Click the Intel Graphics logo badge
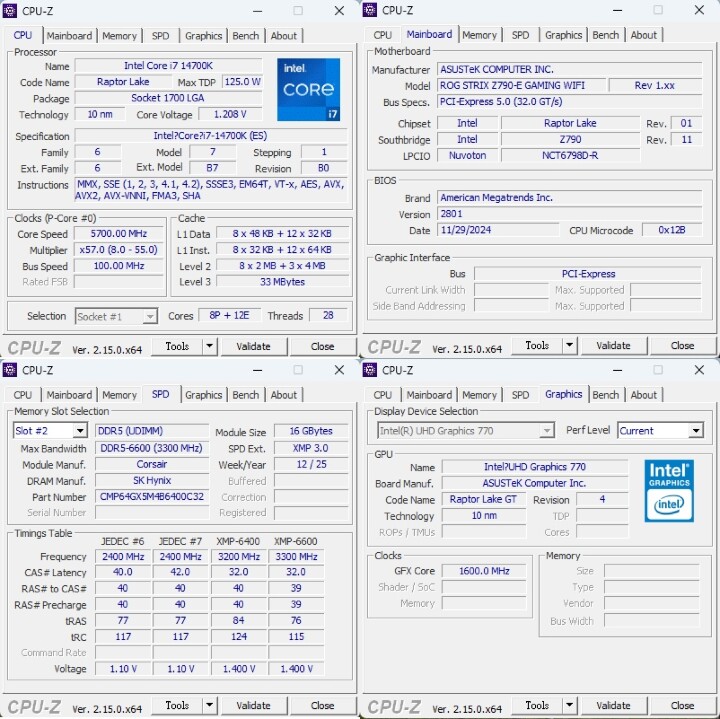This screenshot has height=719, width=720. pyautogui.click(x=669, y=491)
